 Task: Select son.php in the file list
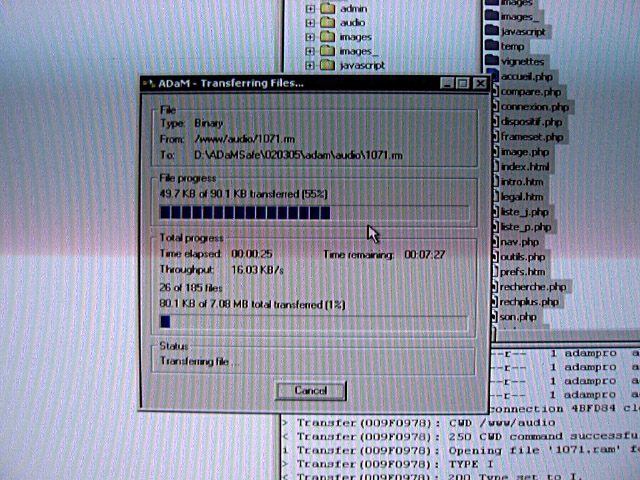518,317
